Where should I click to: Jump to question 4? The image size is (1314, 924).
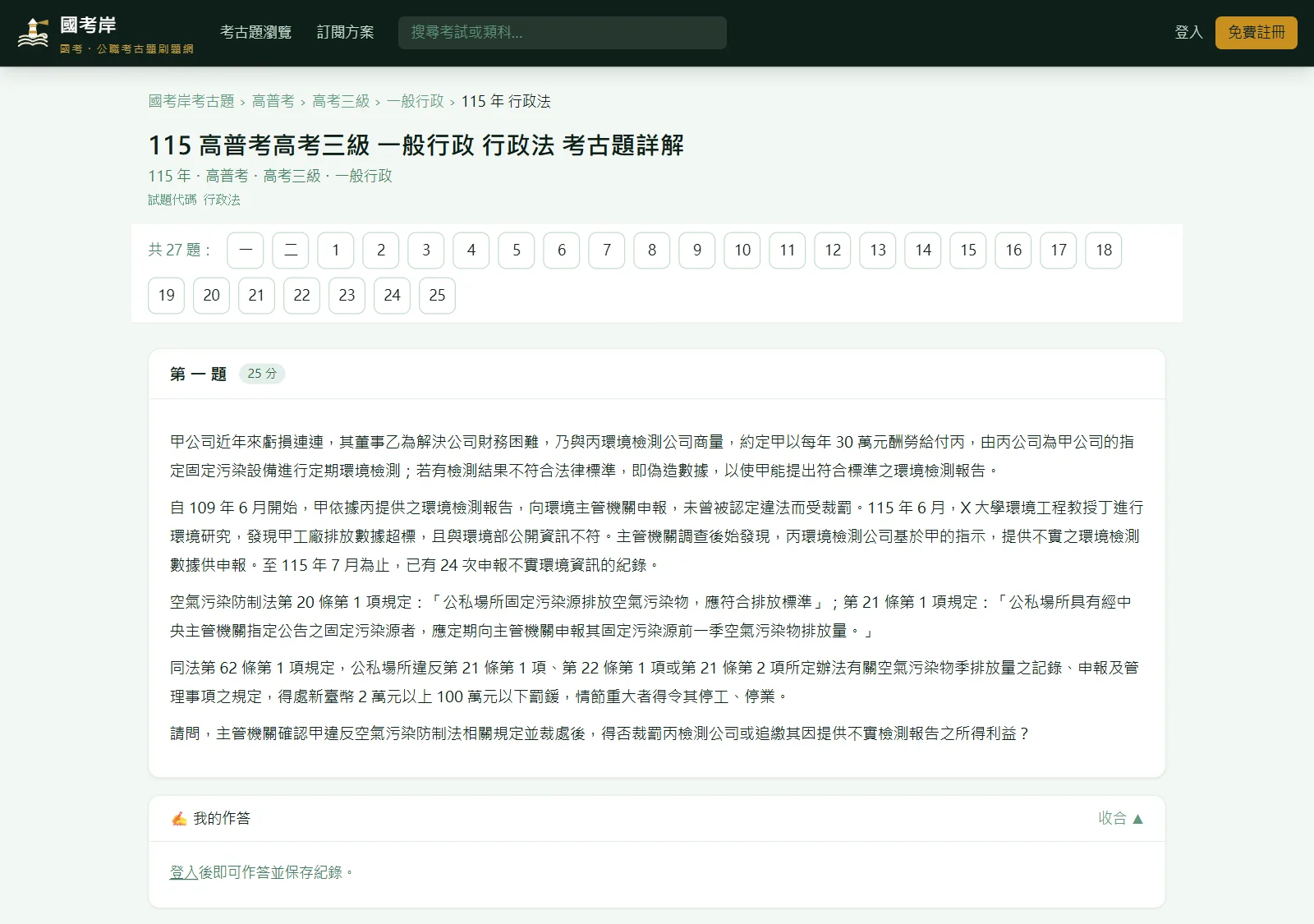point(471,251)
